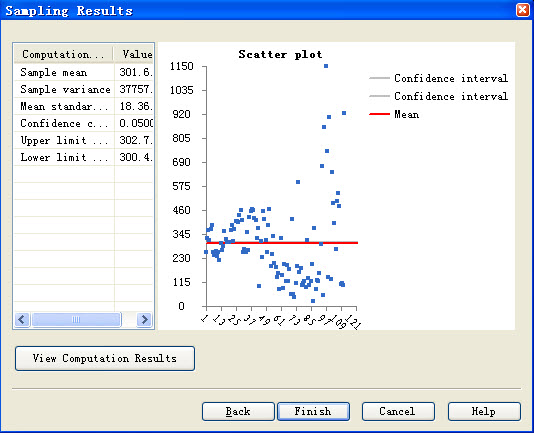Click the table's left scroll arrow
The width and height of the screenshot is (534, 436).
pyautogui.click(x=22, y=320)
